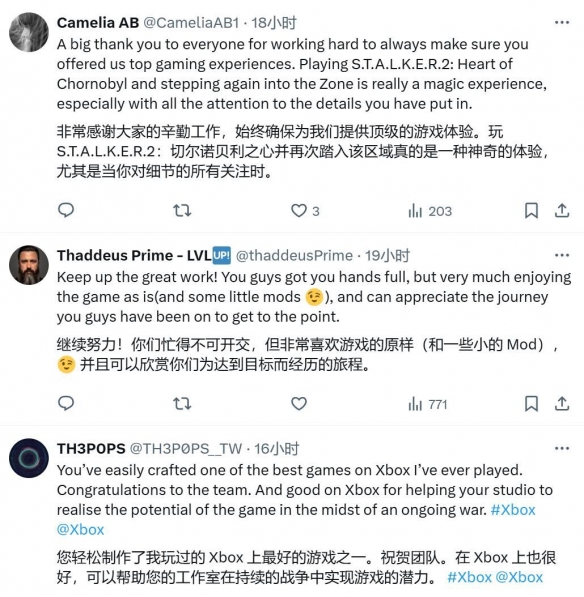Reply to Camelia AB's tweet
Viewport: 584px width, 597px height.
(66, 211)
